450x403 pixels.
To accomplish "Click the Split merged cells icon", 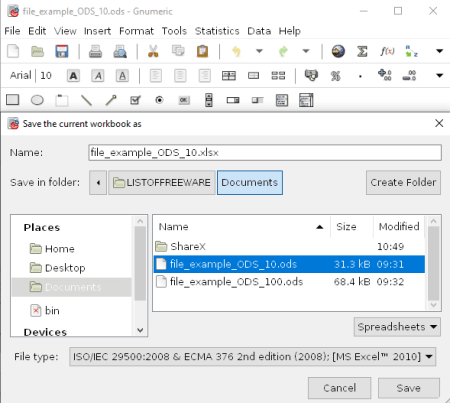I will click(278, 76).
